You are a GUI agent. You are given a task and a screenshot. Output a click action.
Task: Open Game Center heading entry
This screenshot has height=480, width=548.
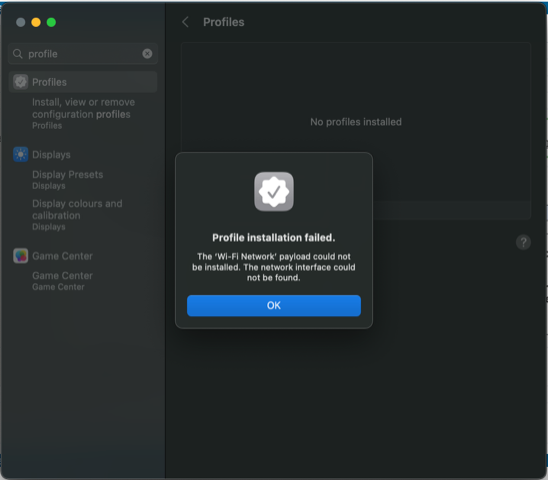(63, 256)
